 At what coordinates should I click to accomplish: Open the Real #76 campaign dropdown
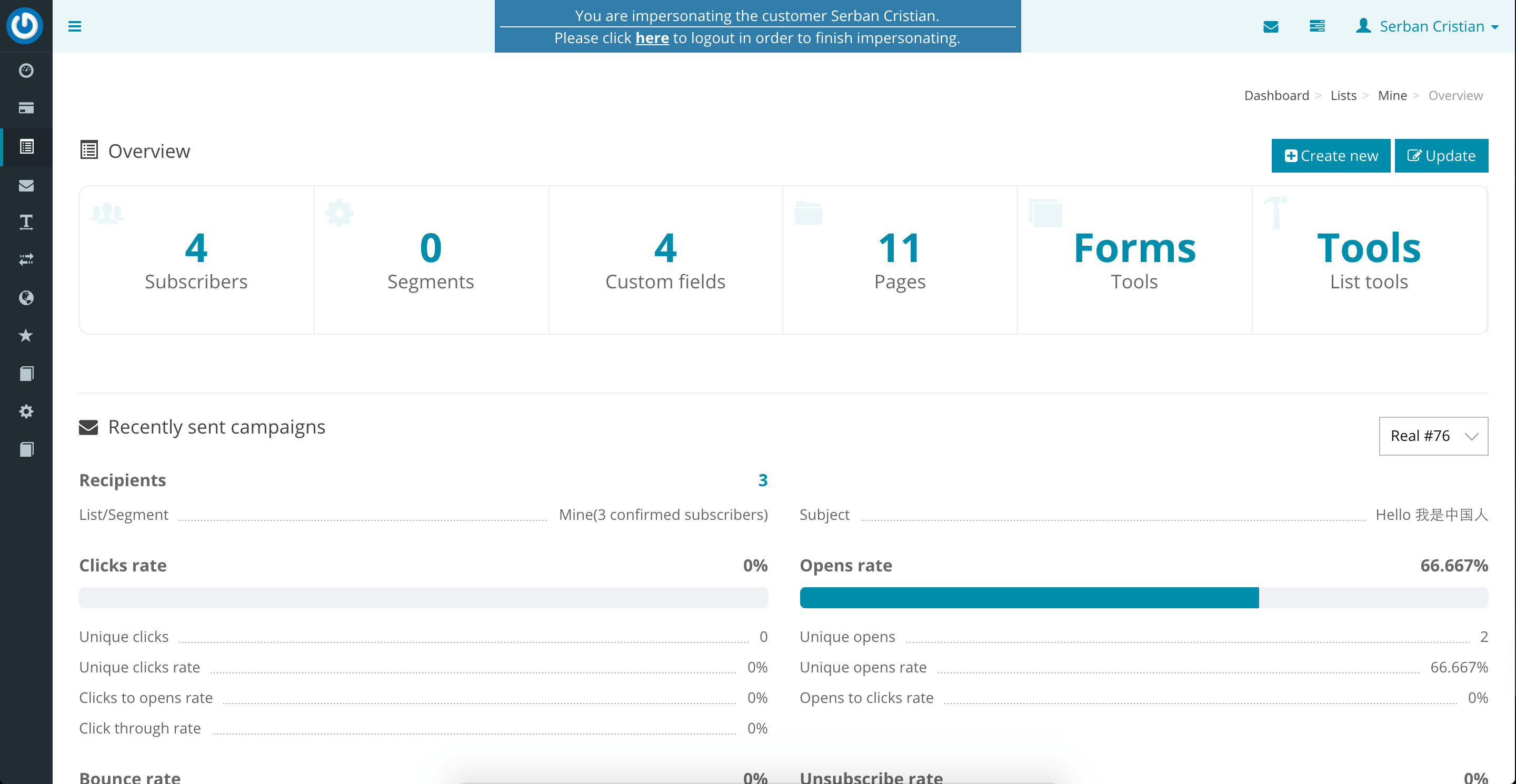click(x=1433, y=436)
